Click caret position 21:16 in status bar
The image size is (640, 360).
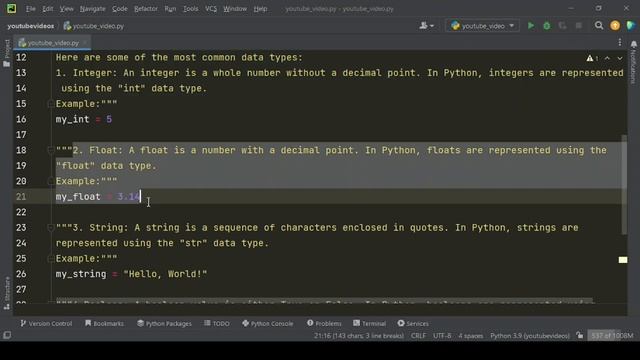click(359, 336)
